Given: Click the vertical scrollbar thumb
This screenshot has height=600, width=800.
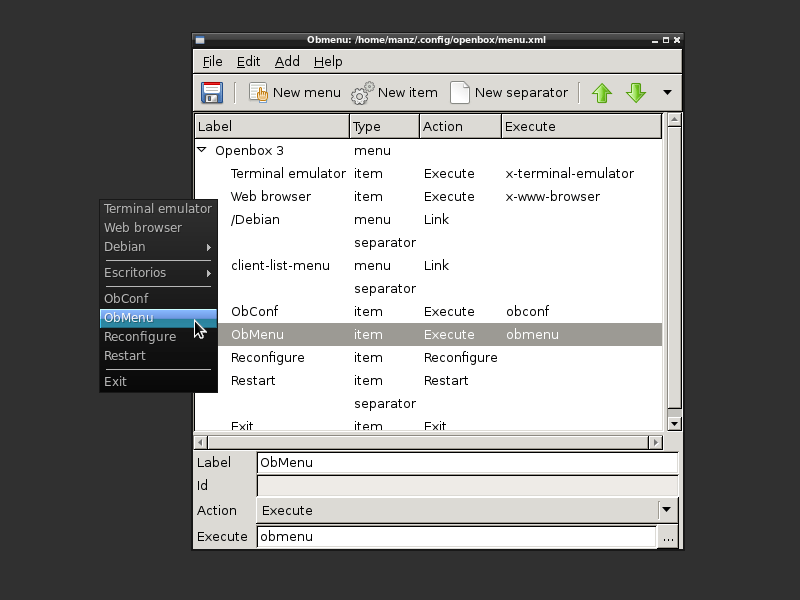Looking at the screenshot, I should tap(674, 267).
